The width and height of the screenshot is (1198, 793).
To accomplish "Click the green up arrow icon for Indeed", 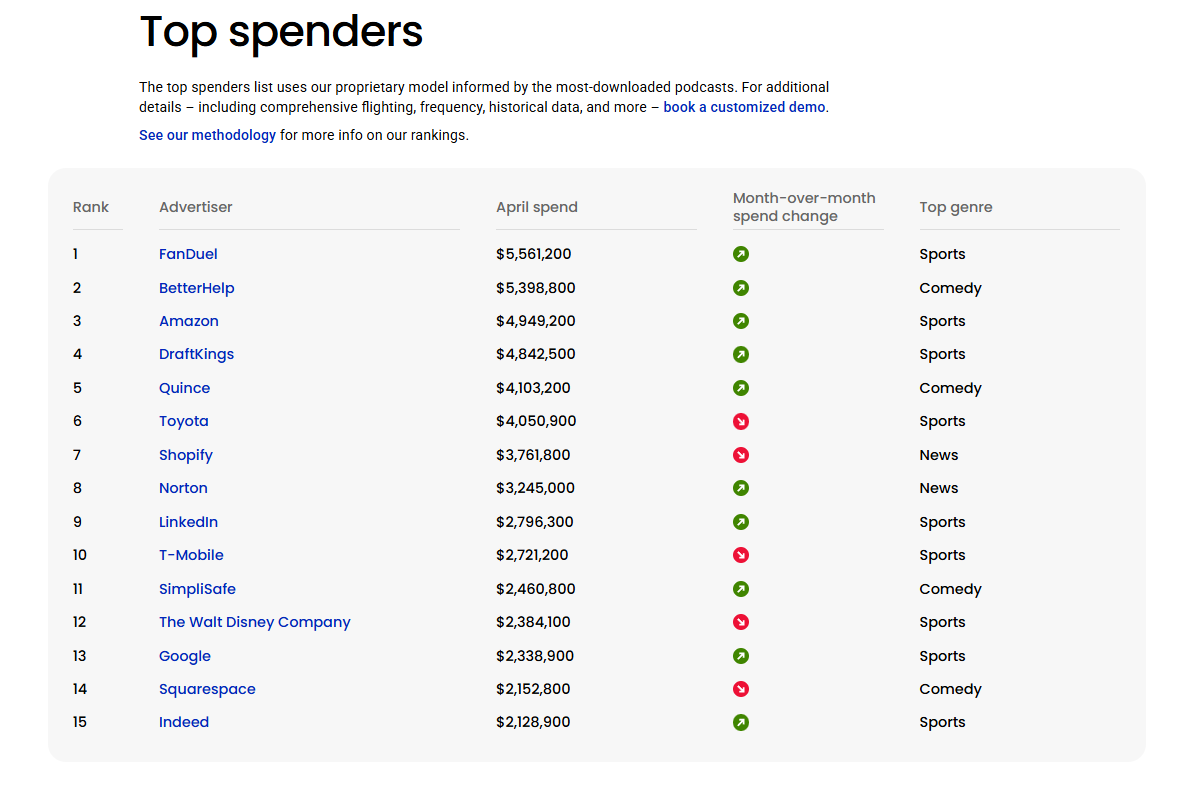I will (x=741, y=722).
